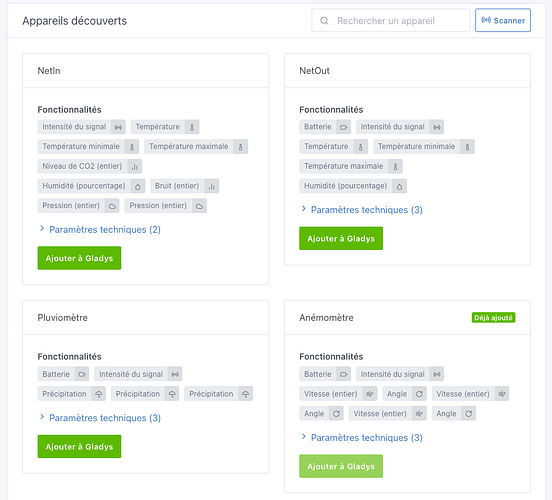
Task: Add Pluviomètre device to Gladys
Action: click(x=79, y=446)
